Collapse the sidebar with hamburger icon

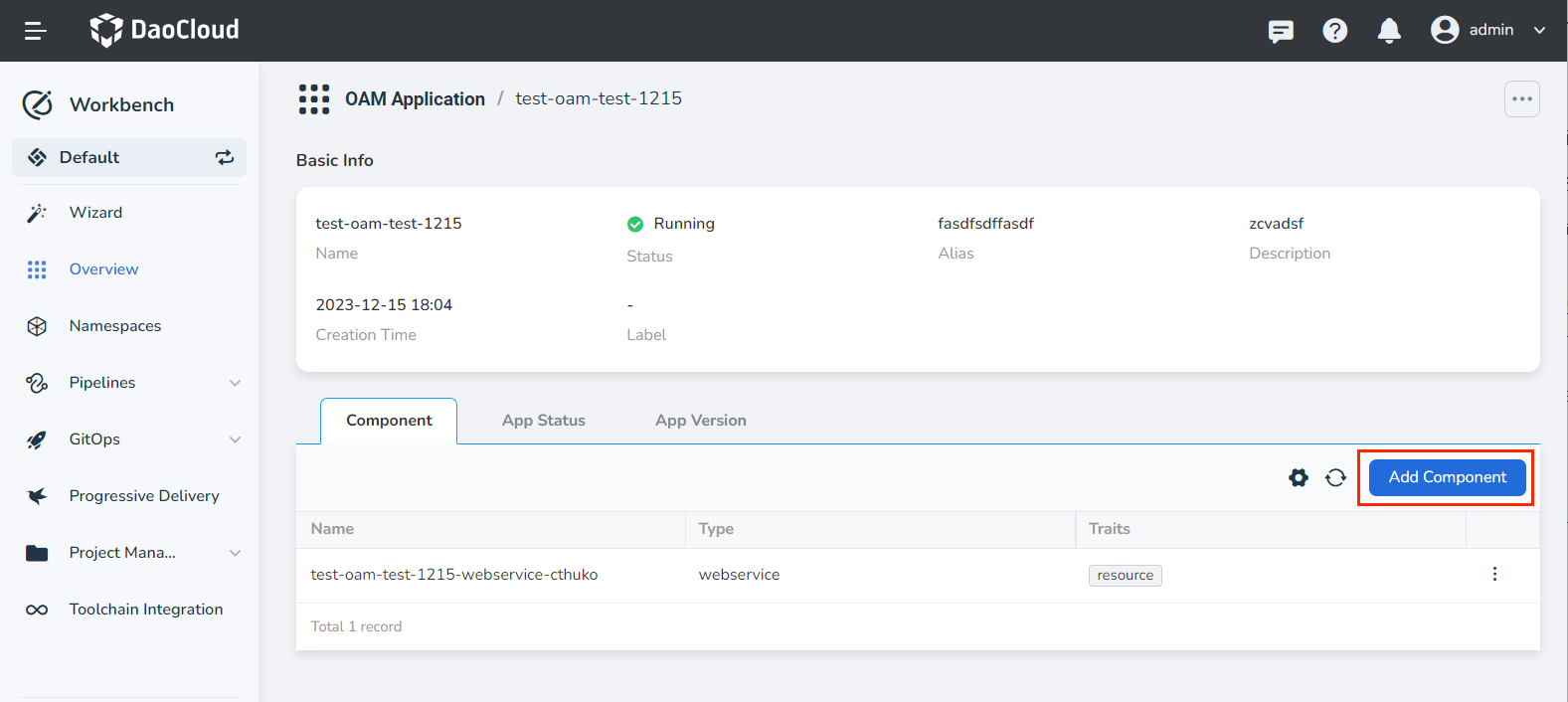[36, 31]
